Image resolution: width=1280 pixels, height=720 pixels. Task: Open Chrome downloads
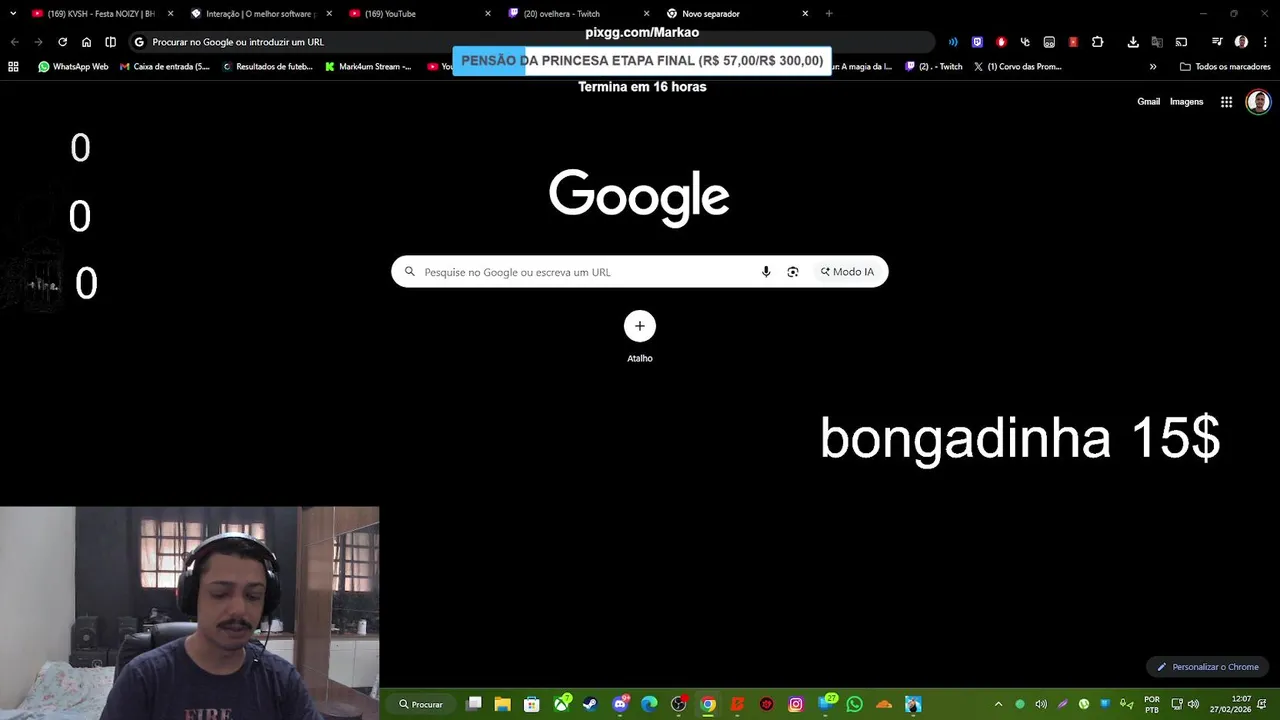(1133, 42)
